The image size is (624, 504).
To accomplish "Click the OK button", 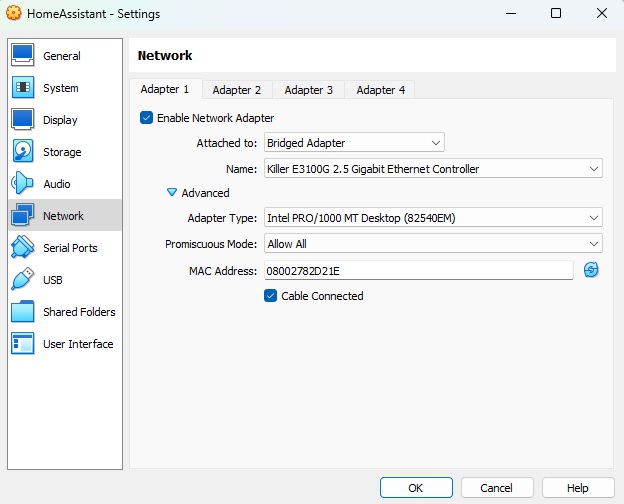I will coord(416,488).
